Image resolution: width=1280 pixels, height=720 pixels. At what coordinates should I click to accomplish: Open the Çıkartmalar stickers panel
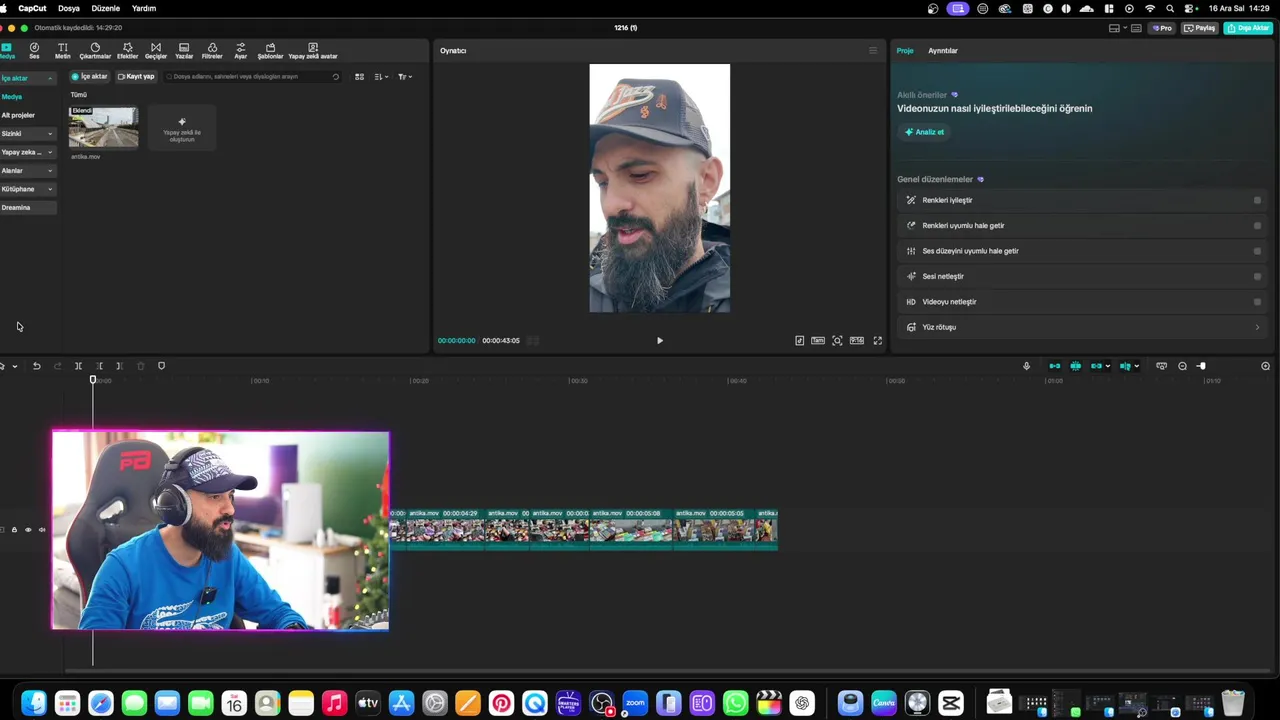point(95,50)
